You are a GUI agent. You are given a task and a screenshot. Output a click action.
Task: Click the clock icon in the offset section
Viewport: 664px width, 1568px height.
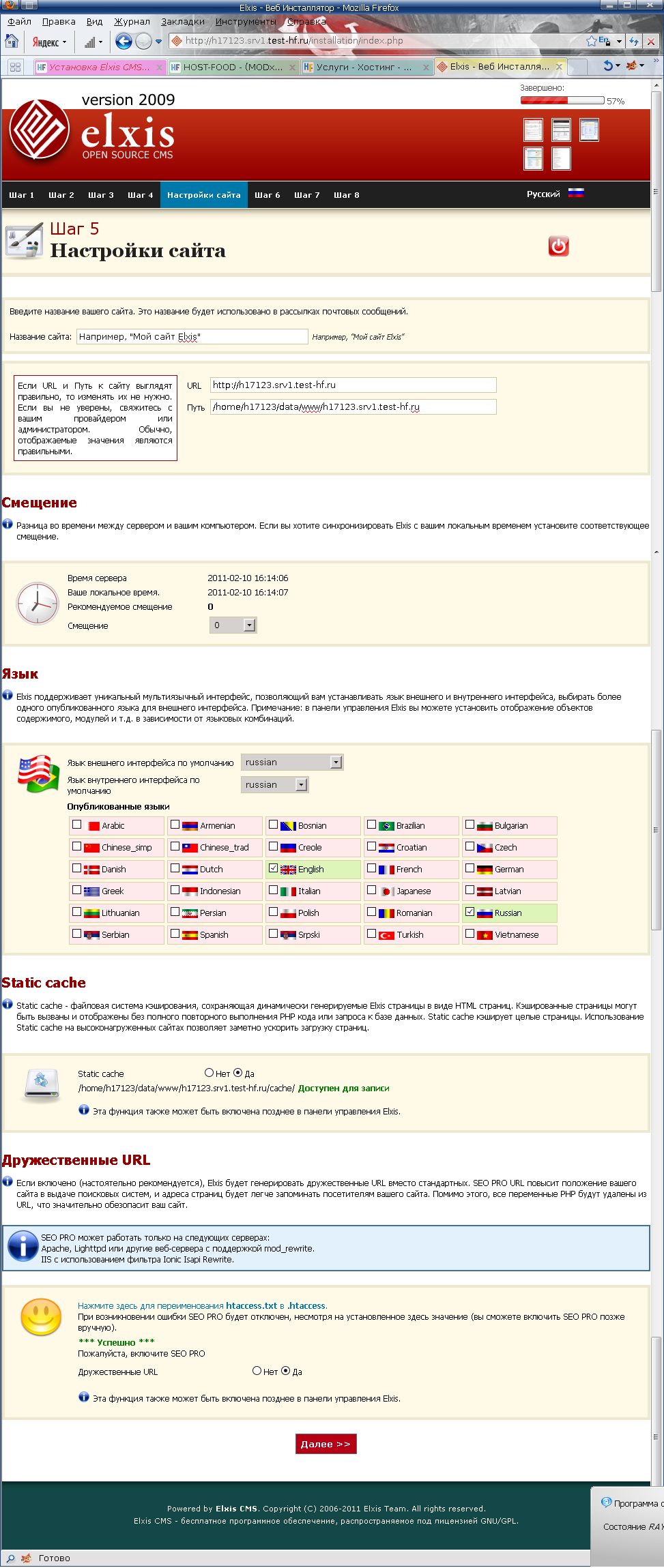tap(38, 603)
